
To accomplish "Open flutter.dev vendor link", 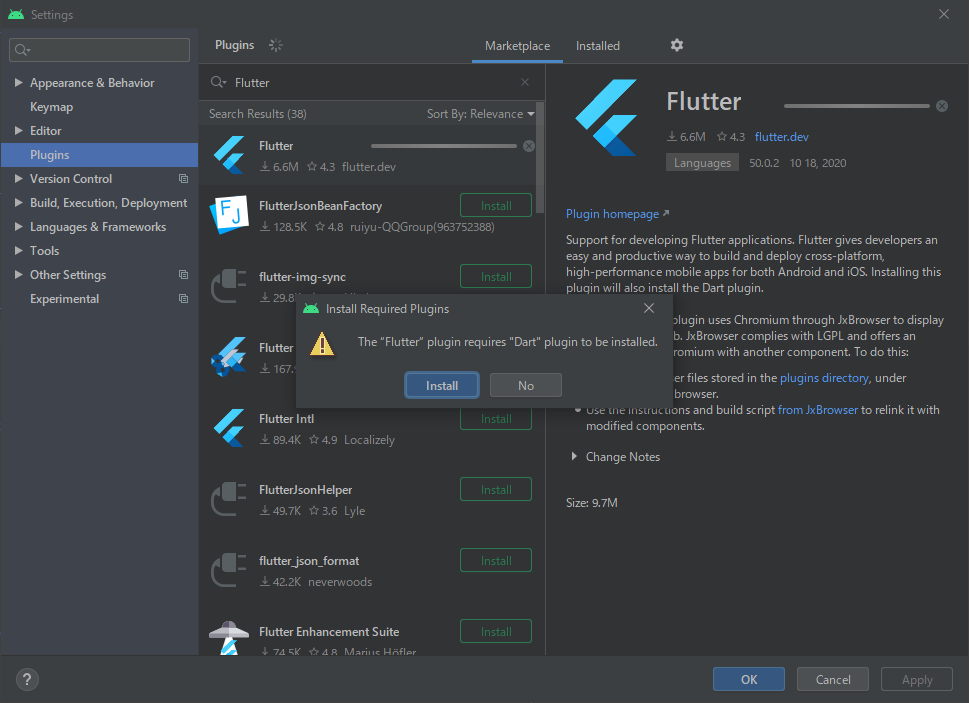I will coord(781,137).
